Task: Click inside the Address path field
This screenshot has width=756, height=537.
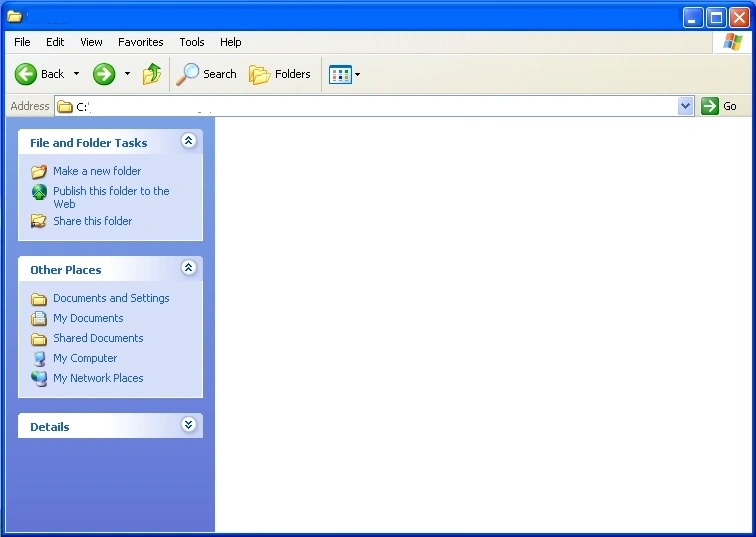Action: tap(376, 106)
